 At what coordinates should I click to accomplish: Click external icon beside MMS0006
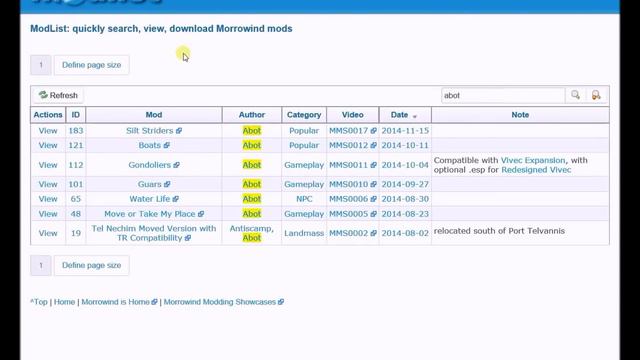[x=373, y=199]
